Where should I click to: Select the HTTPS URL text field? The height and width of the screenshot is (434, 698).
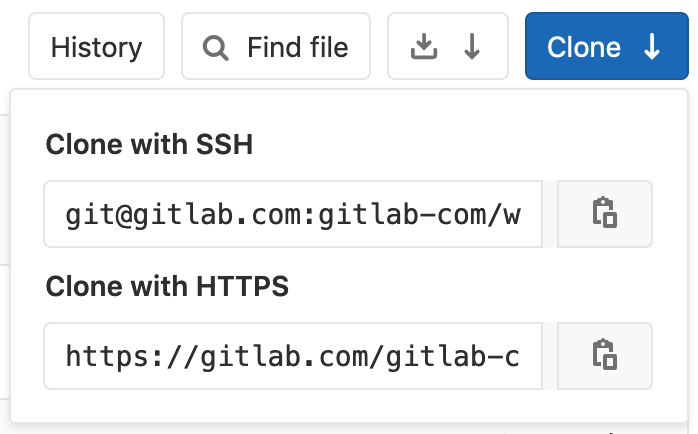pyautogui.click(x=293, y=355)
